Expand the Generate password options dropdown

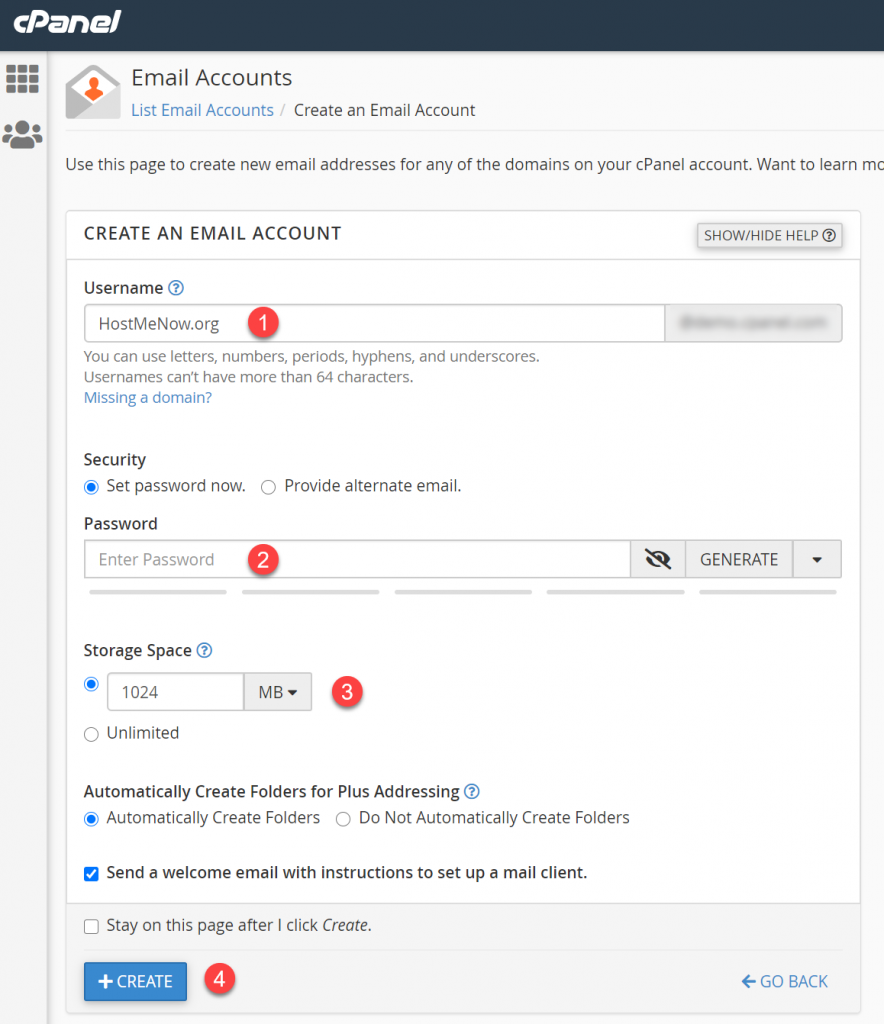coord(817,559)
